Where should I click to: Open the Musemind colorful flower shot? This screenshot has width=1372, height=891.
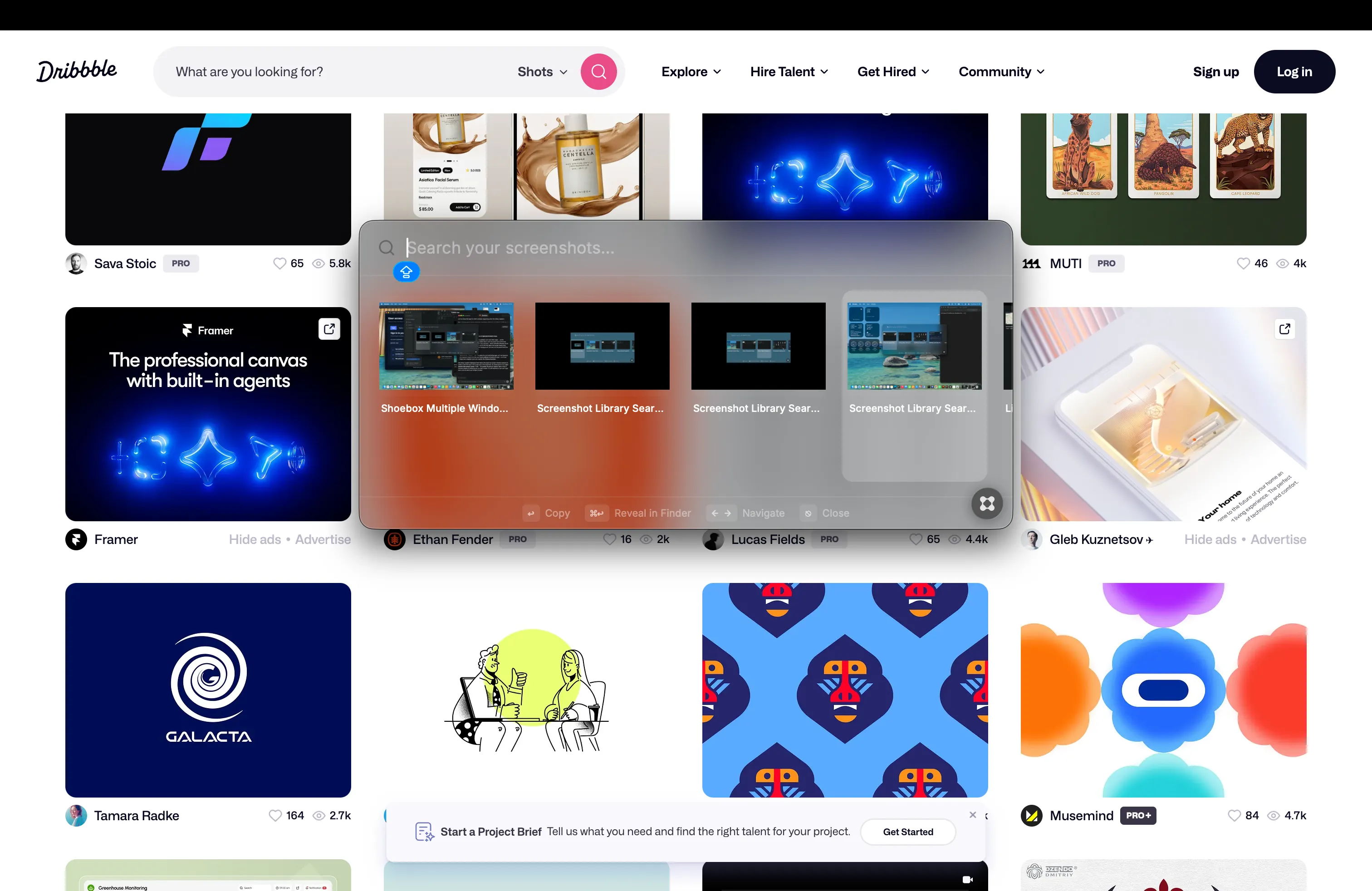pos(1163,690)
